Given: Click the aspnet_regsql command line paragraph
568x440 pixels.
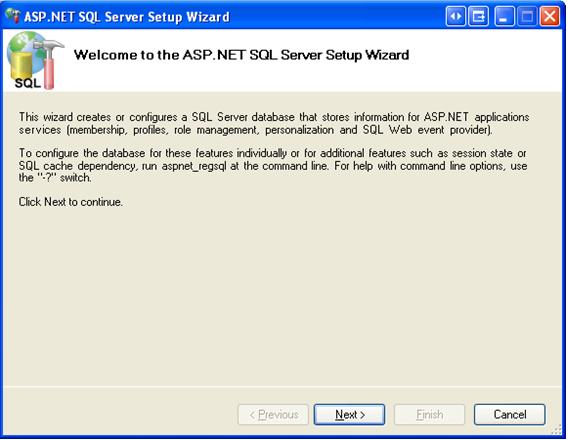Looking at the screenshot, I should pos(273,165).
